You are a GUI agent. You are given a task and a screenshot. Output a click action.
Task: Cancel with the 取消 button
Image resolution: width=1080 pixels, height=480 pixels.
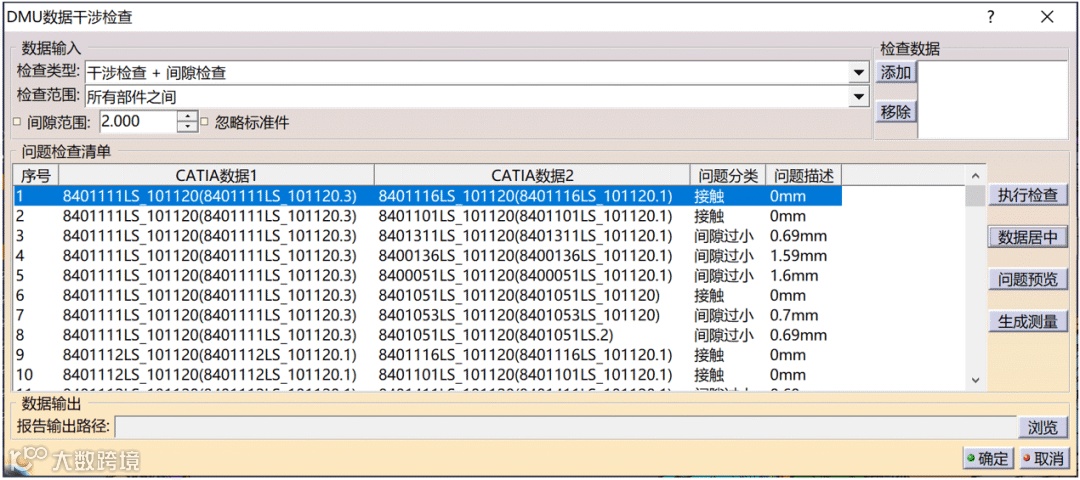pos(1043,459)
